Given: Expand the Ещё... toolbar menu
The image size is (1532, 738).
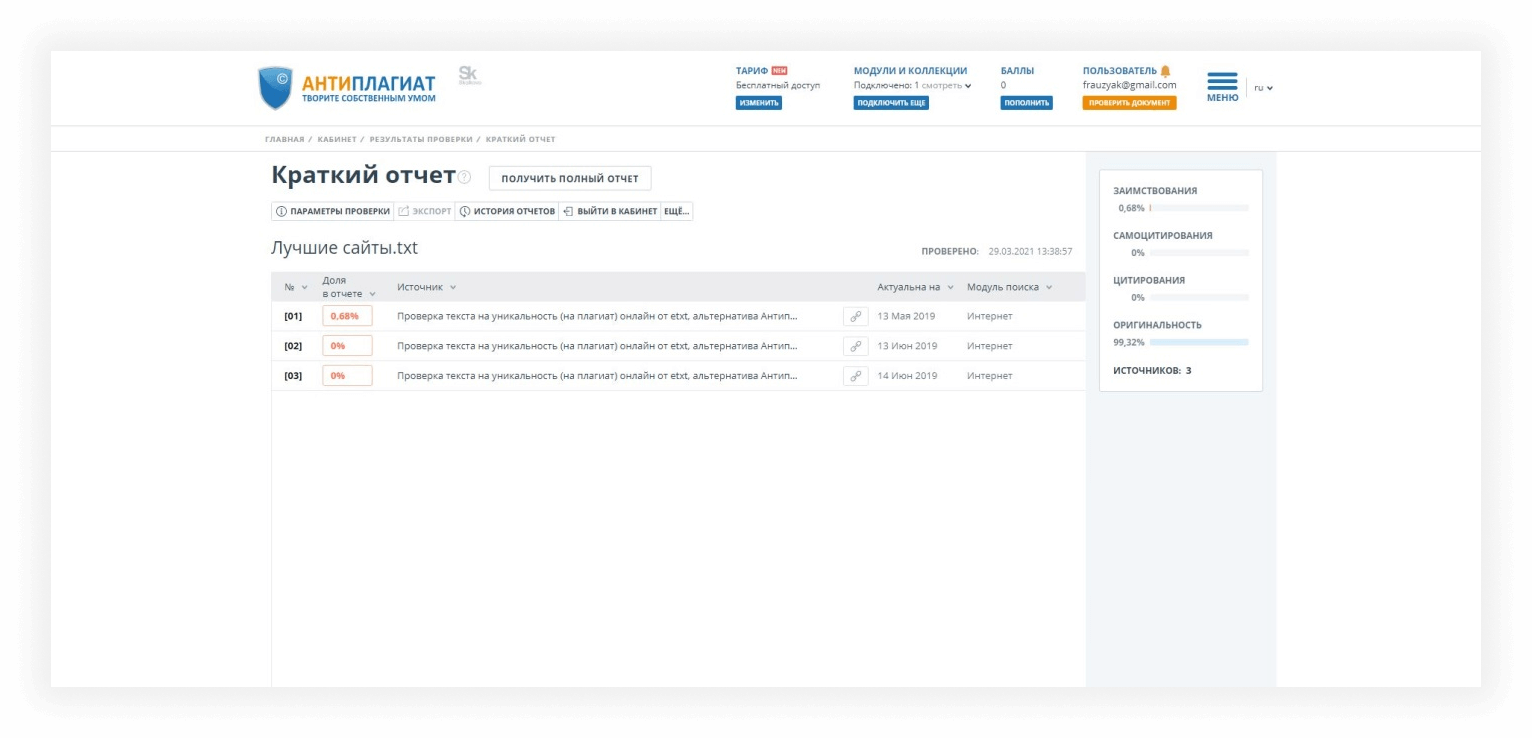Looking at the screenshot, I should [677, 211].
